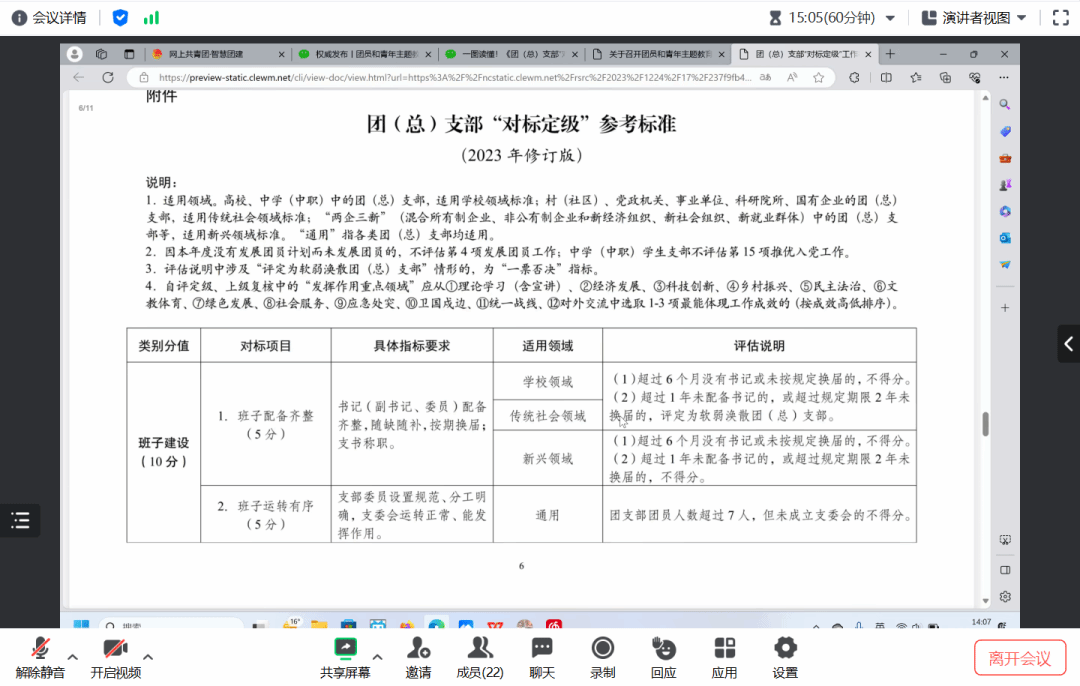
Task: Open the 会议详情 meeting info icon
Action: (x=19, y=18)
